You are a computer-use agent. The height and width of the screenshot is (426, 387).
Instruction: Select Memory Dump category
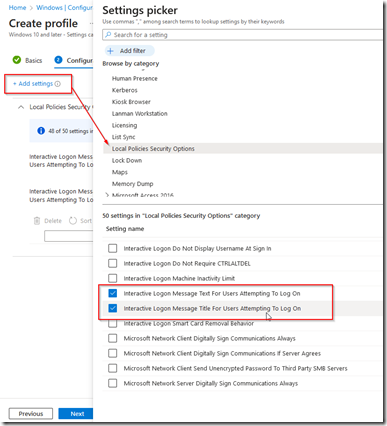(133, 184)
